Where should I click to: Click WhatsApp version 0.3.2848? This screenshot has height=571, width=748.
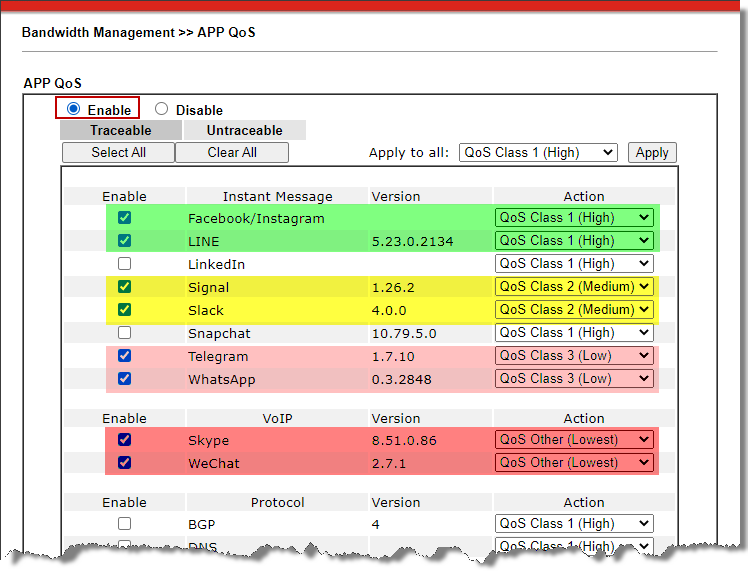coord(402,380)
